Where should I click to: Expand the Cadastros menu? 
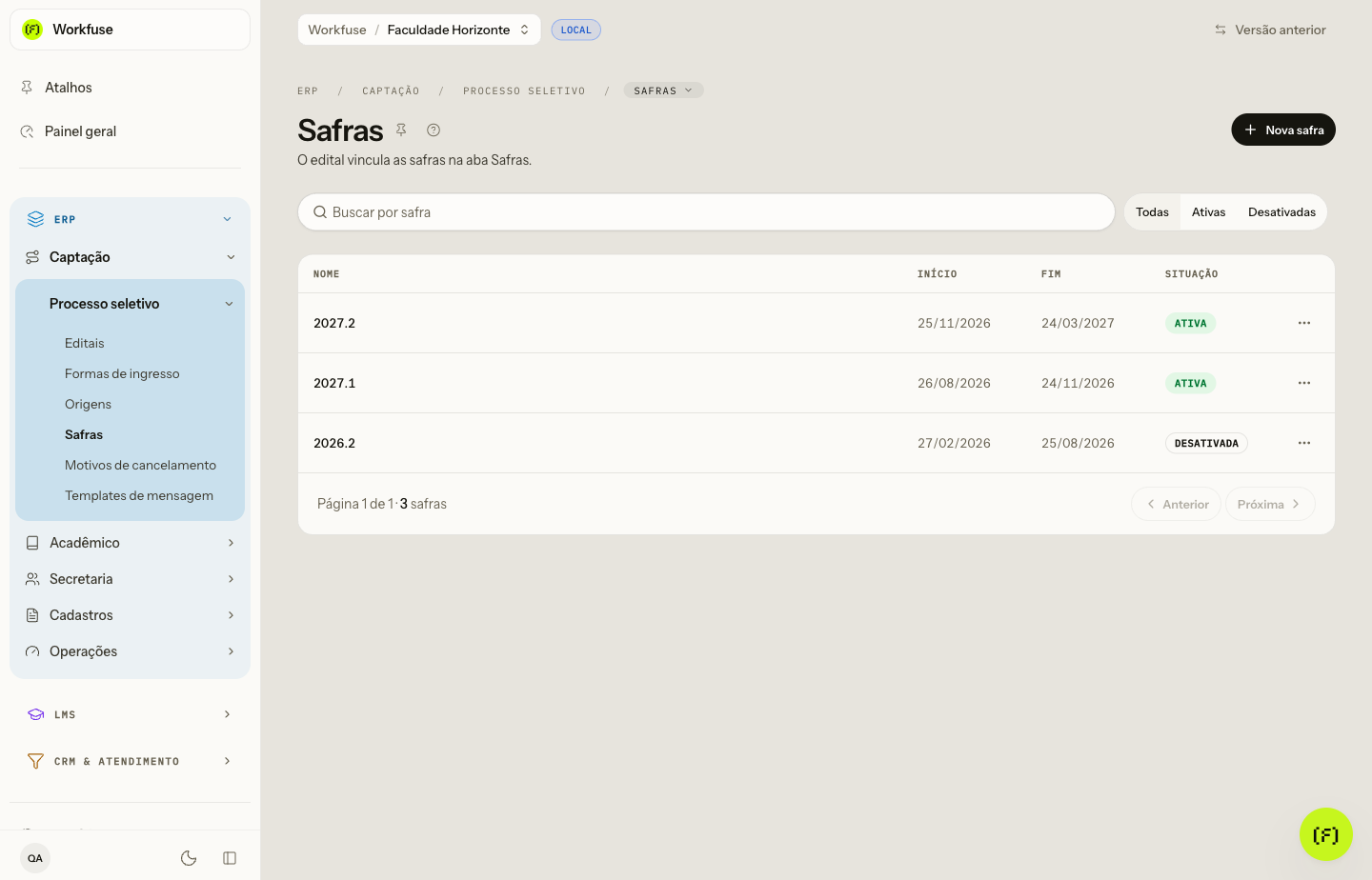click(130, 615)
